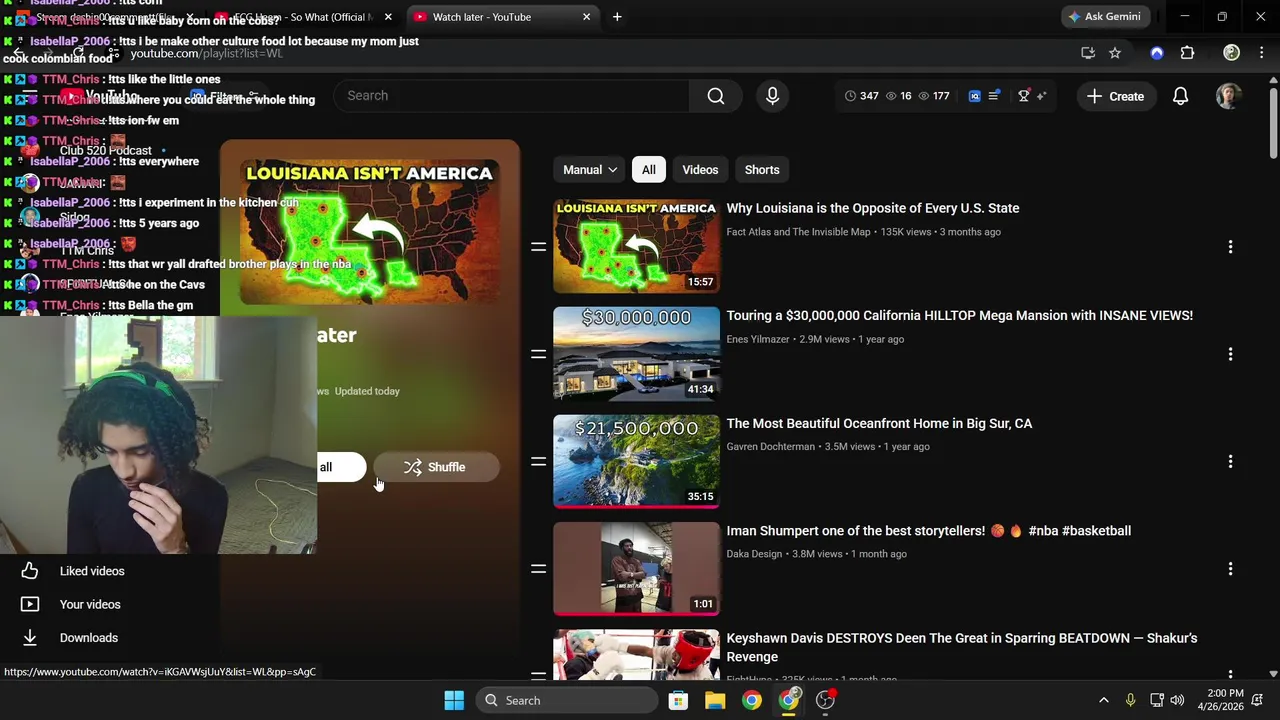This screenshot has height=720, width=1280.
Task: Open a new browser tab
Action: click(x=617, y=17)
